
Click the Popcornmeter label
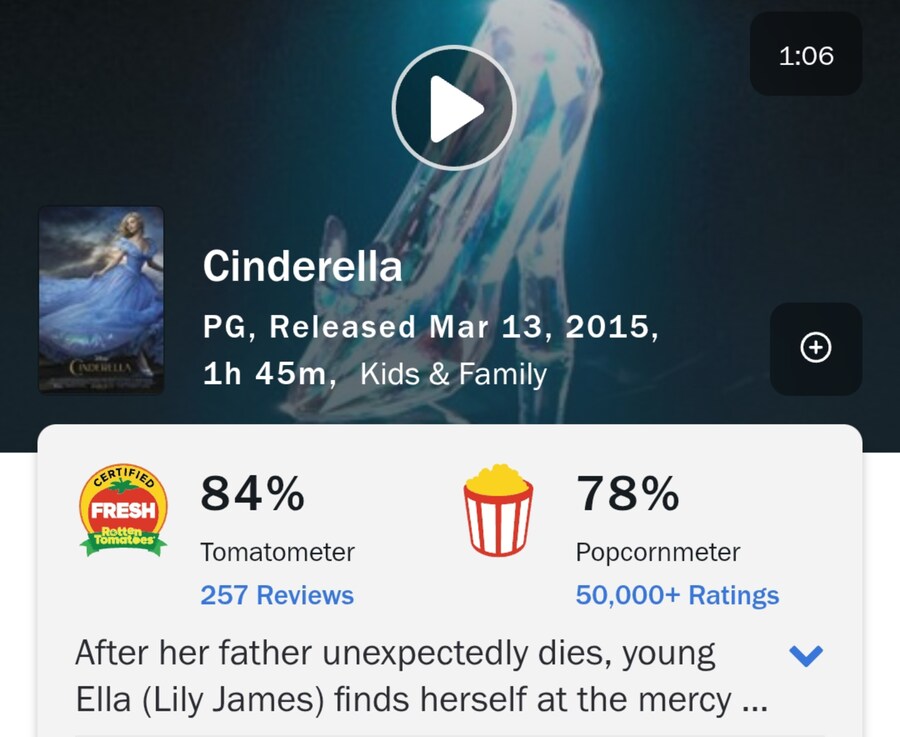658,551
